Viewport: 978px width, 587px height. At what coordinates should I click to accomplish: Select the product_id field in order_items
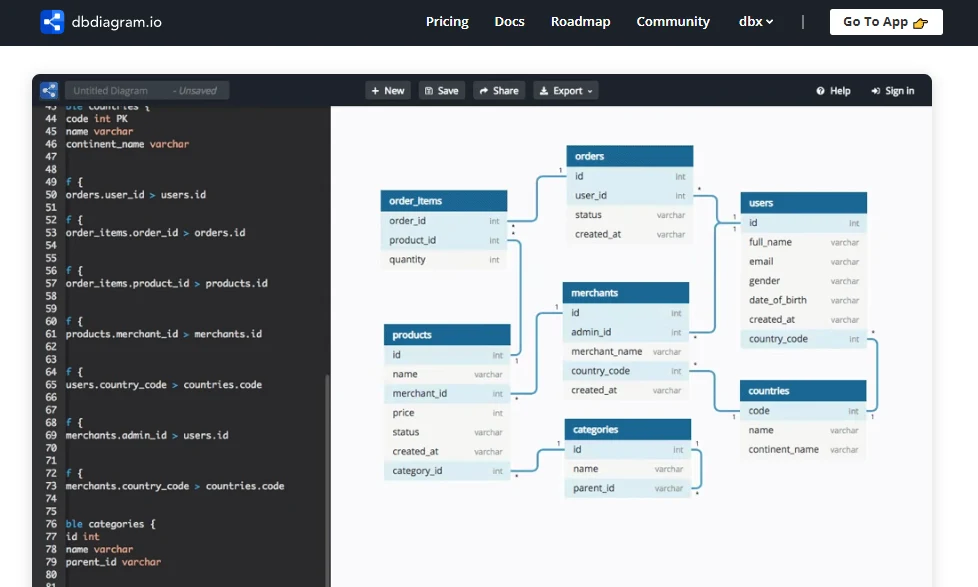click(x=443, y=240)
